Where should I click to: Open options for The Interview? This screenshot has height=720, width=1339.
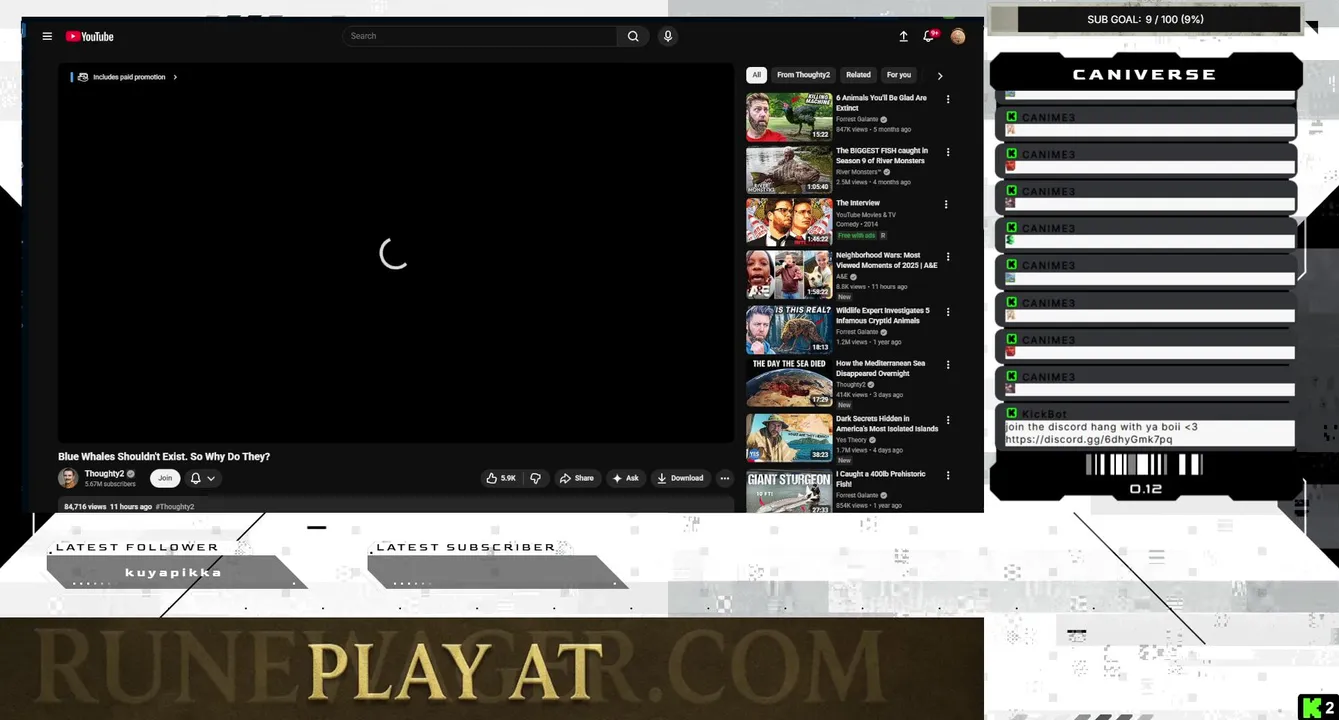[948, 204]
